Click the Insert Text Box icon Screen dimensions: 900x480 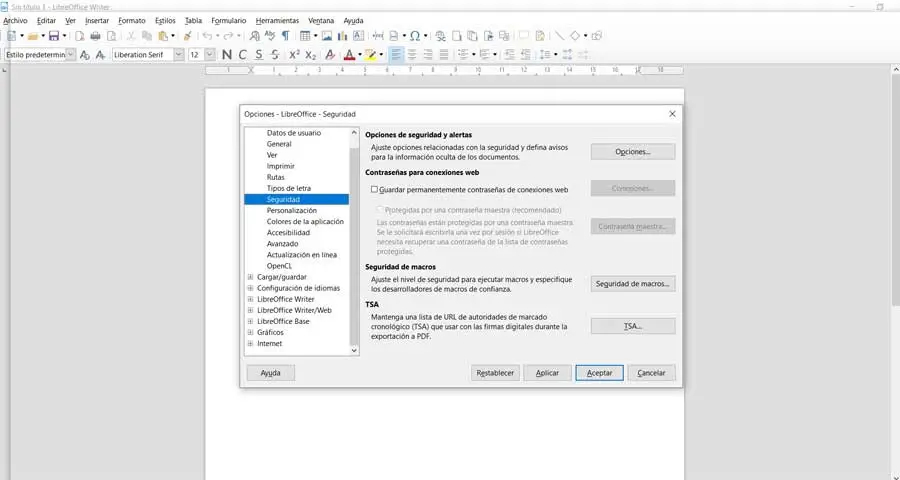(x=359, y=36)
